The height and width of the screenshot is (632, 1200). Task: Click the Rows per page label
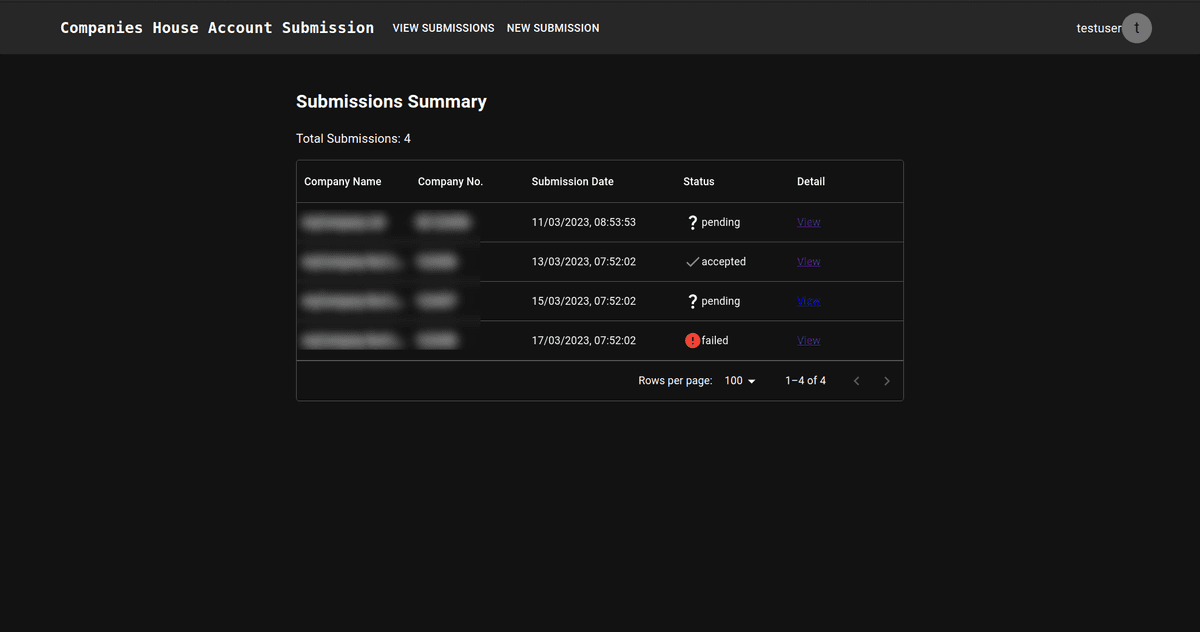point(675,381)
